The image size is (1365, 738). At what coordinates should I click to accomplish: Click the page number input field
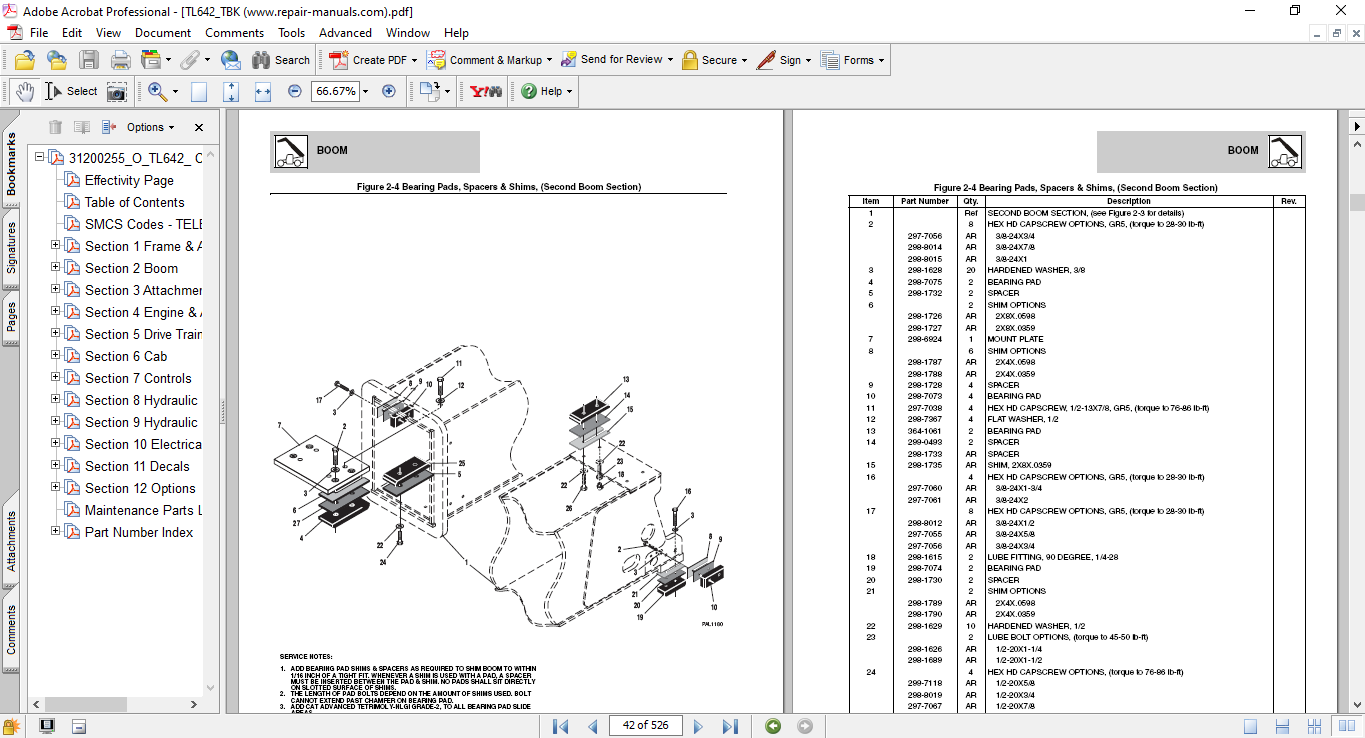coord(645,726)
